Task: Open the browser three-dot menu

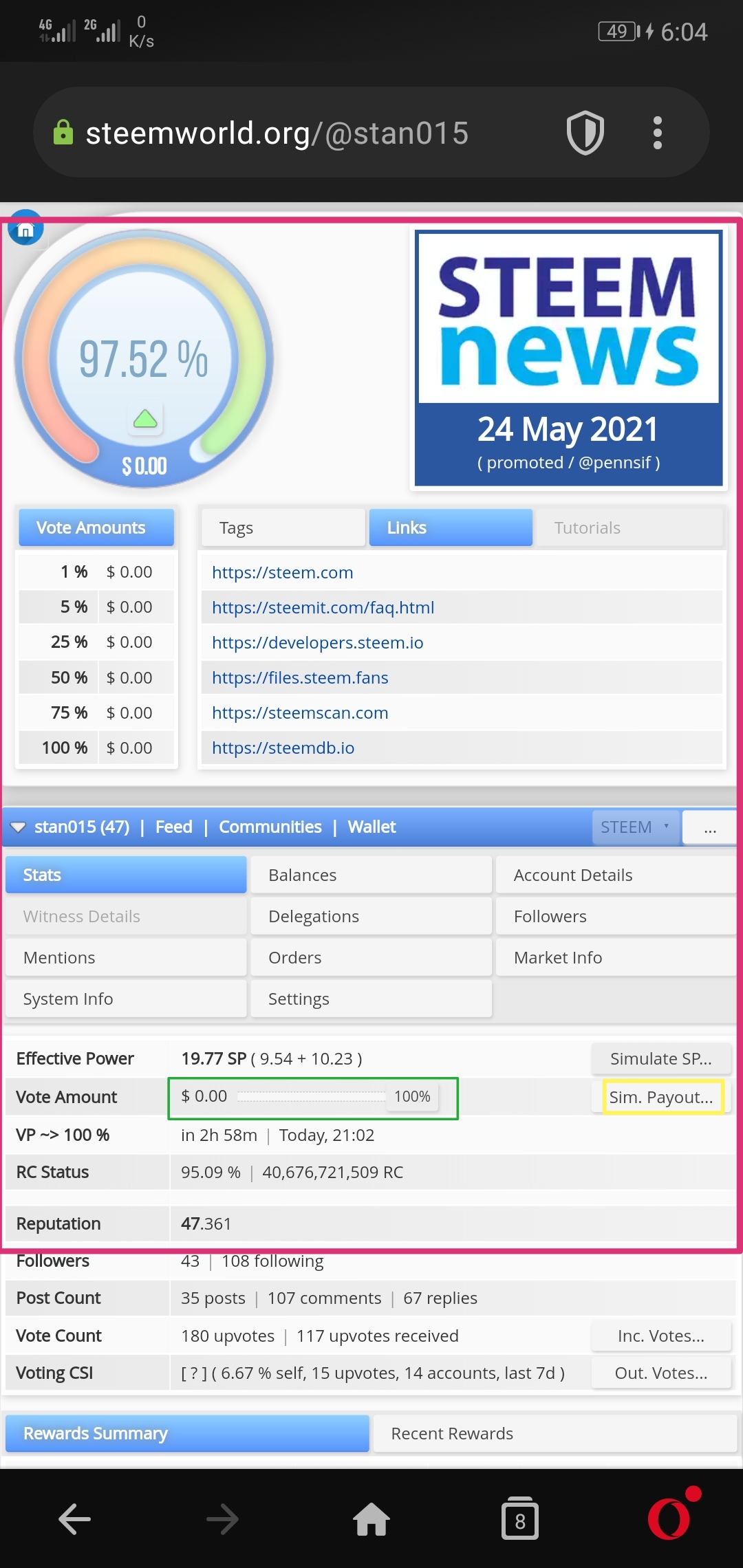Action: [657, 133]
